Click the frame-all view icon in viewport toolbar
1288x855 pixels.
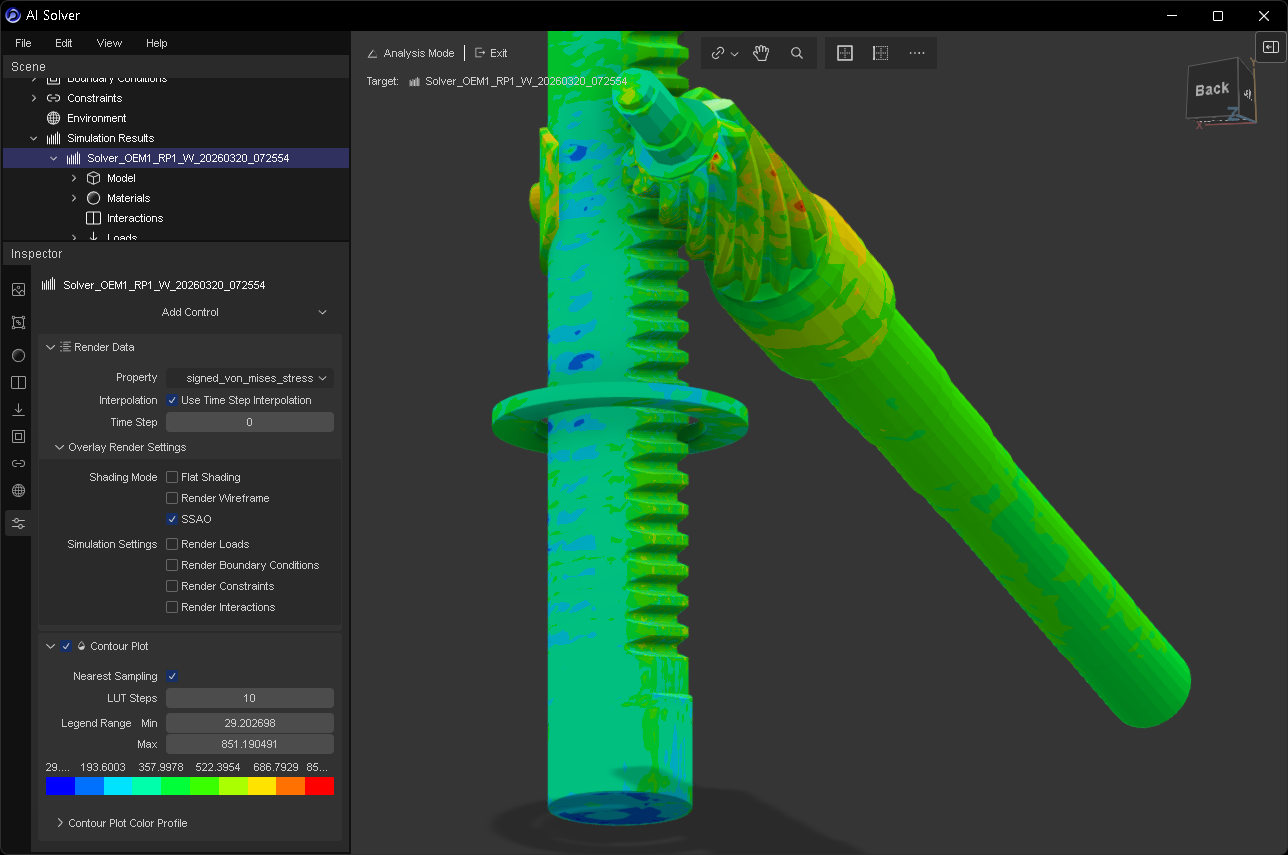coord(845,53)
